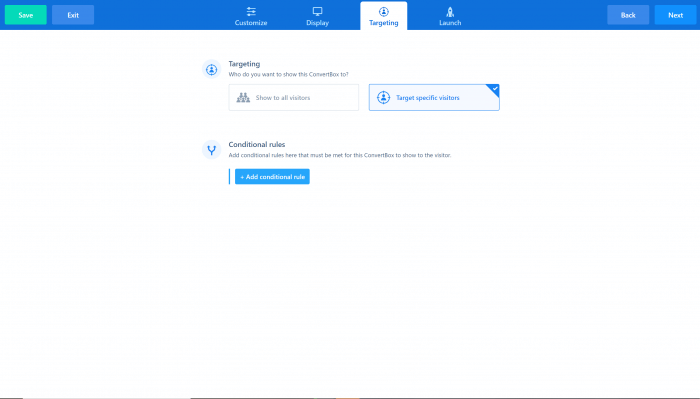Screen dimensions: 700x399
Task: Click the Targeting person icon in tab bar
Action: tap(383, 12)
